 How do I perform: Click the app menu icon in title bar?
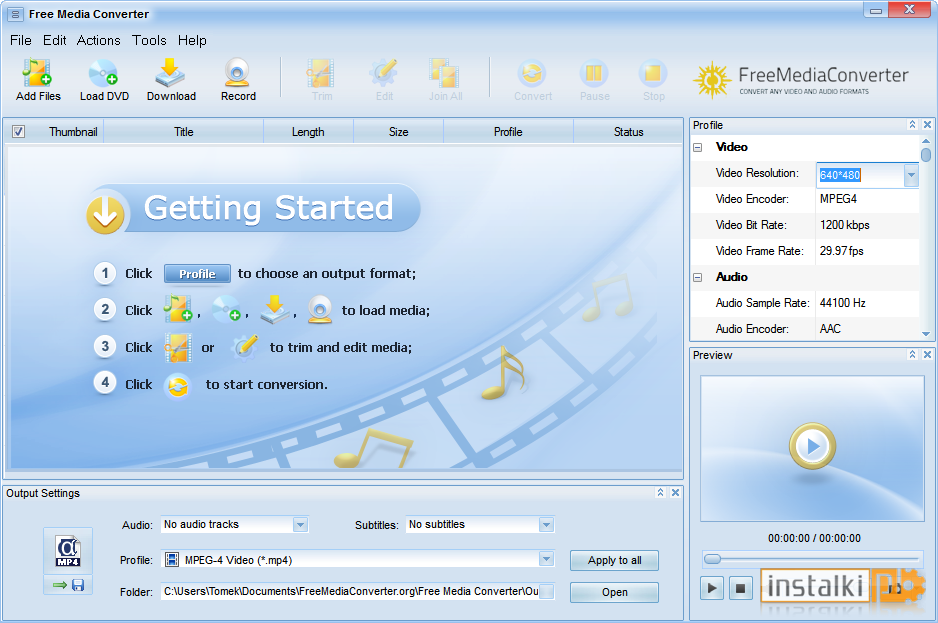[16, 14]
